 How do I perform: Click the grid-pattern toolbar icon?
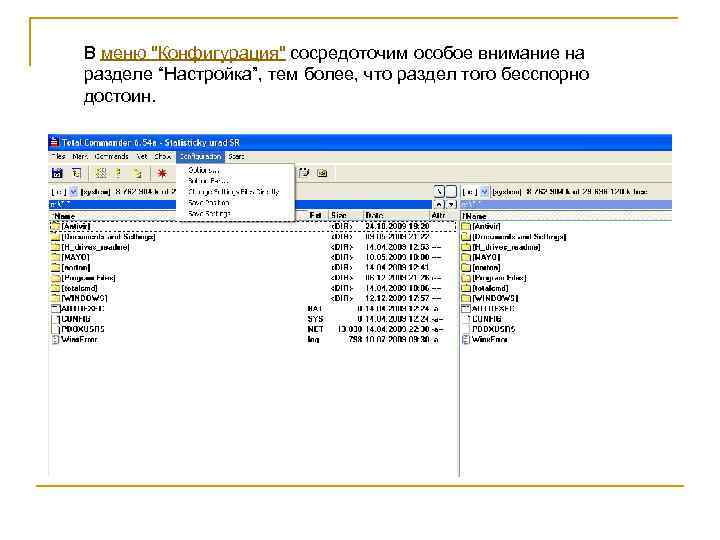click(101, 173)
